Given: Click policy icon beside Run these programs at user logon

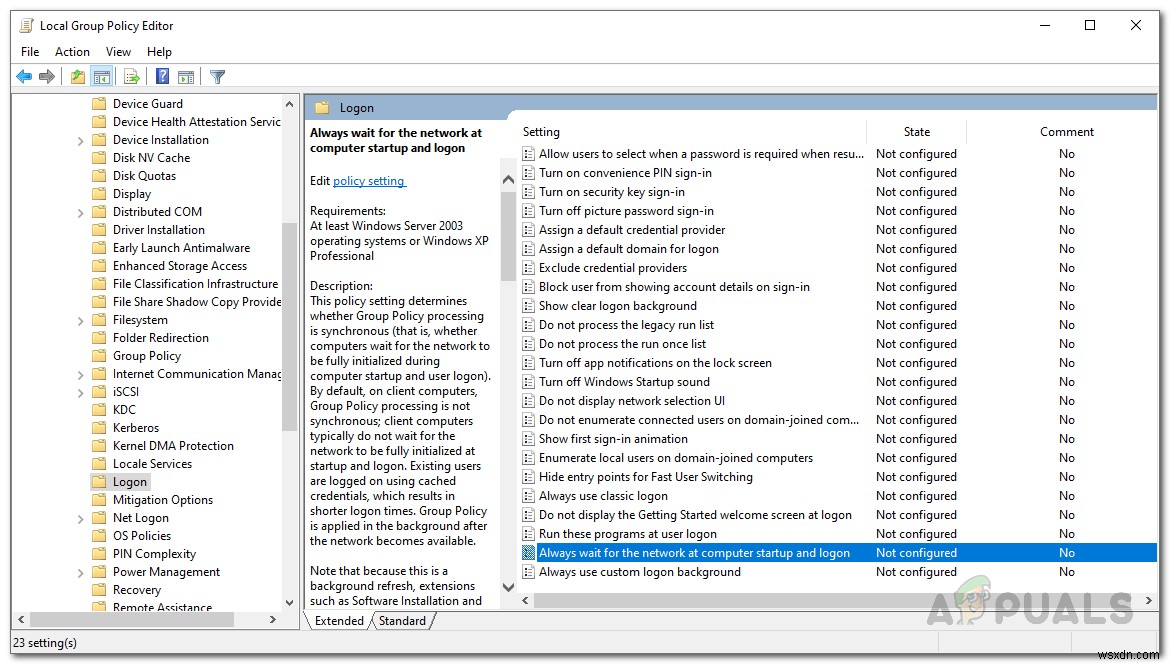Looking at the screenshot, I should [x=529, y=534].
